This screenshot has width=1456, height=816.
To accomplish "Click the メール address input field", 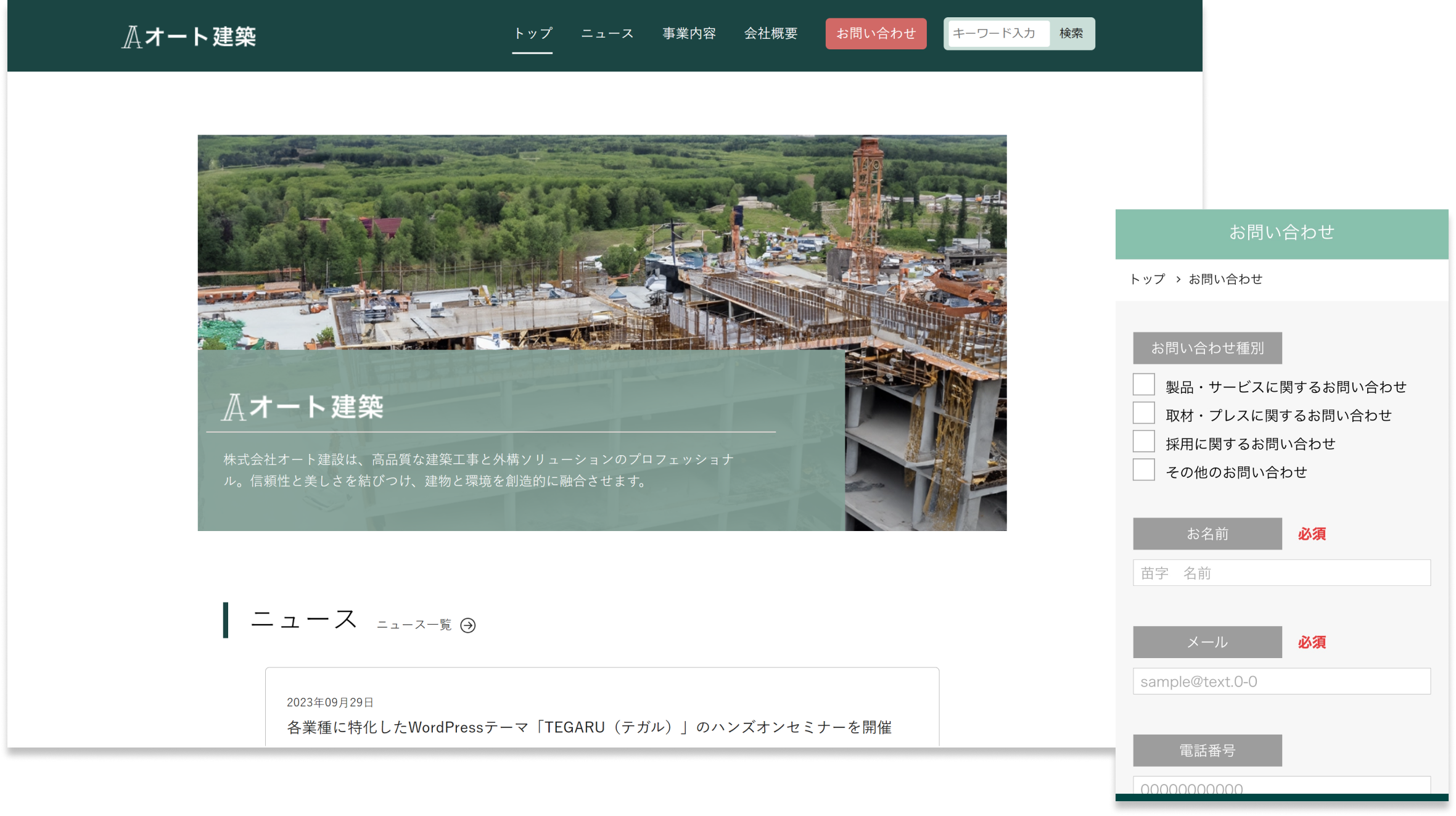I will pos(1281,682).
